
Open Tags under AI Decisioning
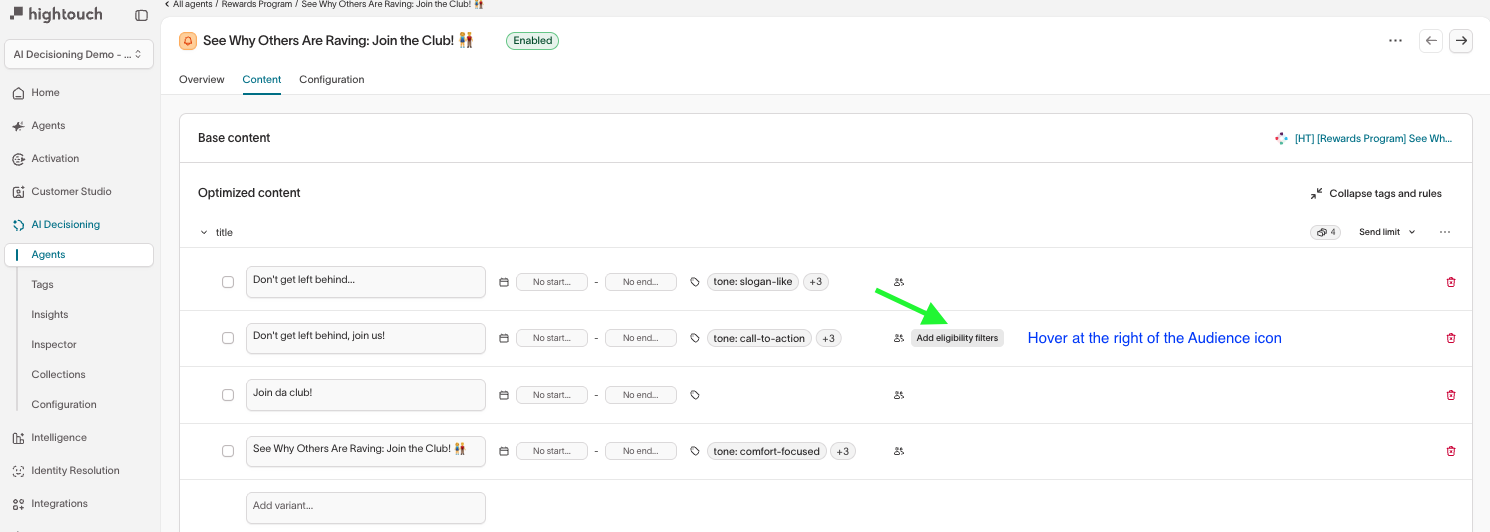(42, 284)
